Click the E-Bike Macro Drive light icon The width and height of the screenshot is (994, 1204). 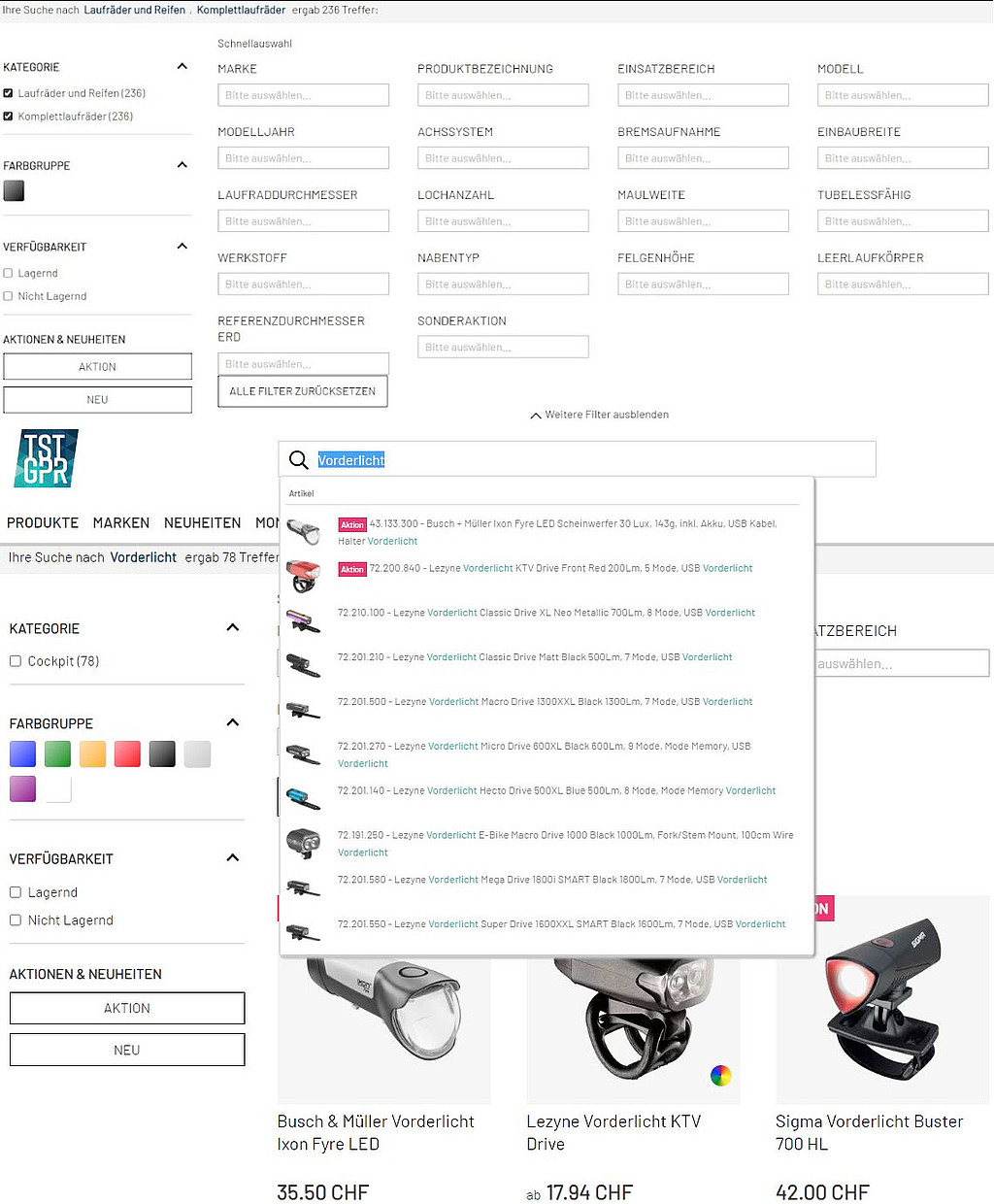(304, 842)
